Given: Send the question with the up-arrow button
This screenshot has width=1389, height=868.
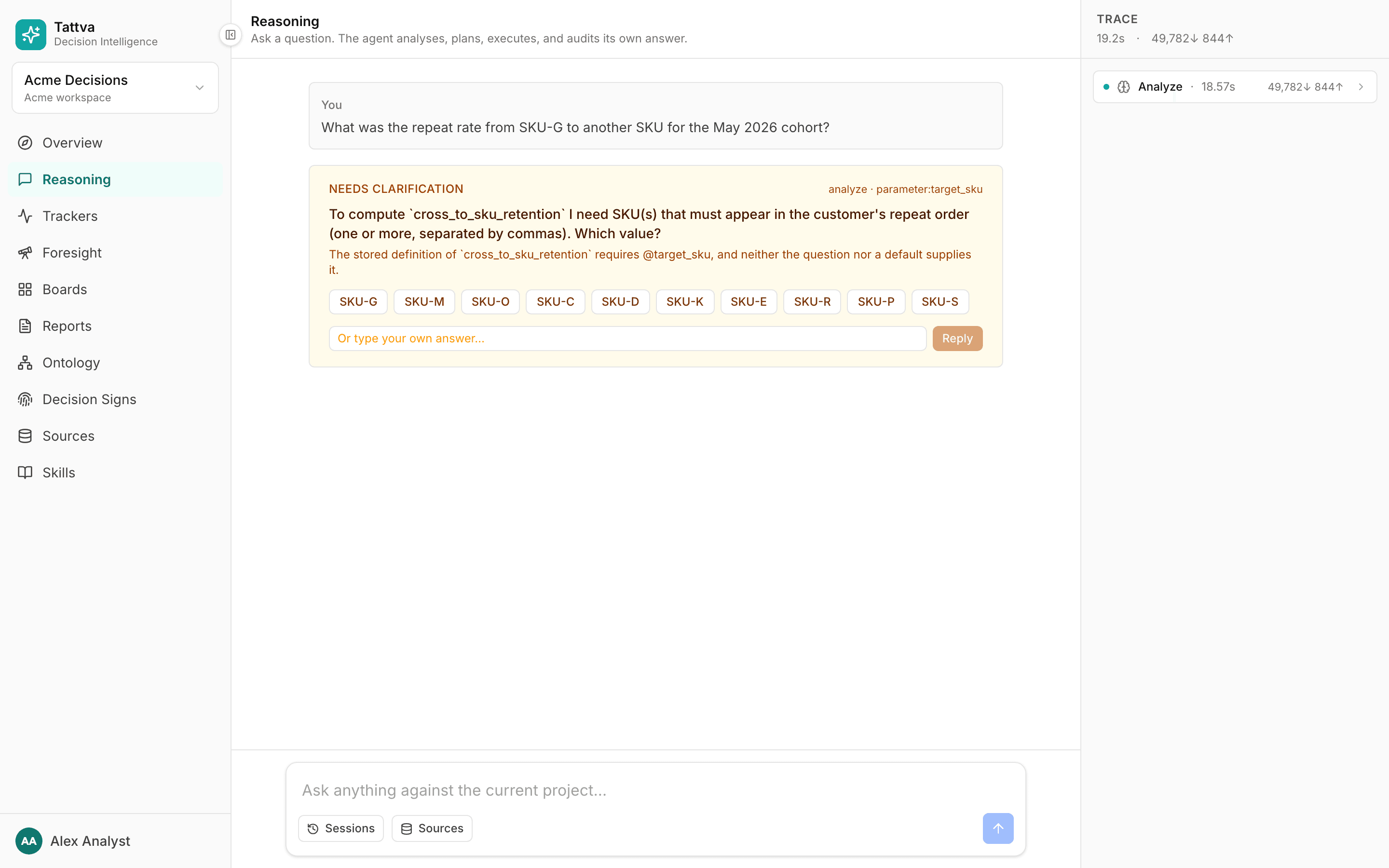Looking at the screenshot, I should [x=998, y=828].
